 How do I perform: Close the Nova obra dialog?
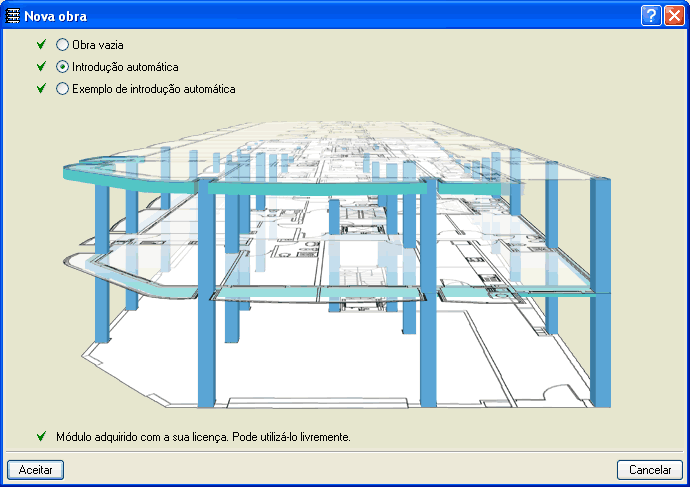tap(674, 16)
